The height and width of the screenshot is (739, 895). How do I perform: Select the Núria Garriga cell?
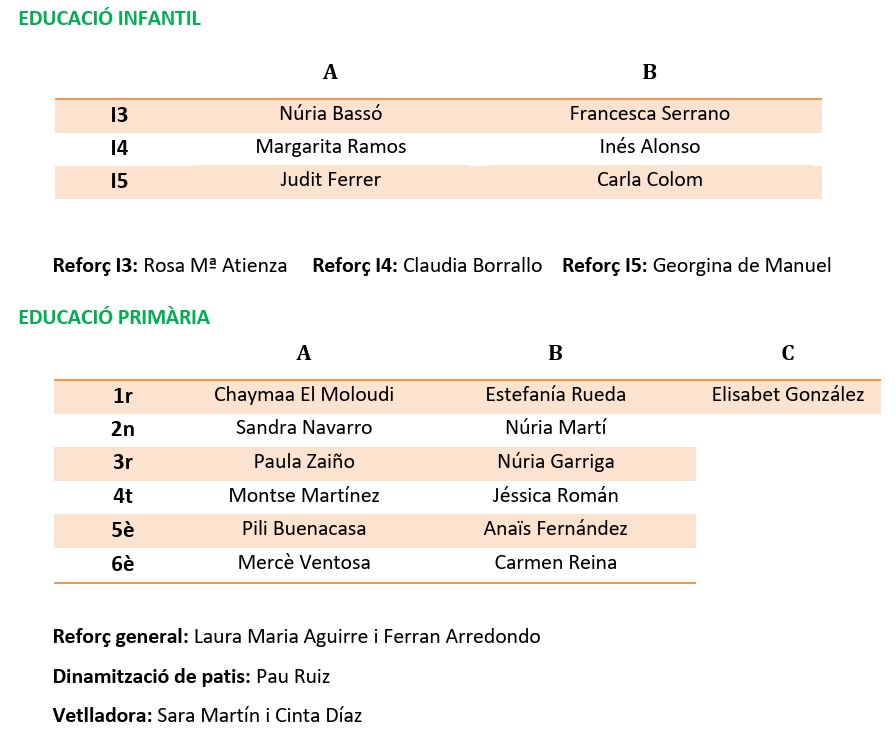tap(555, 462)
